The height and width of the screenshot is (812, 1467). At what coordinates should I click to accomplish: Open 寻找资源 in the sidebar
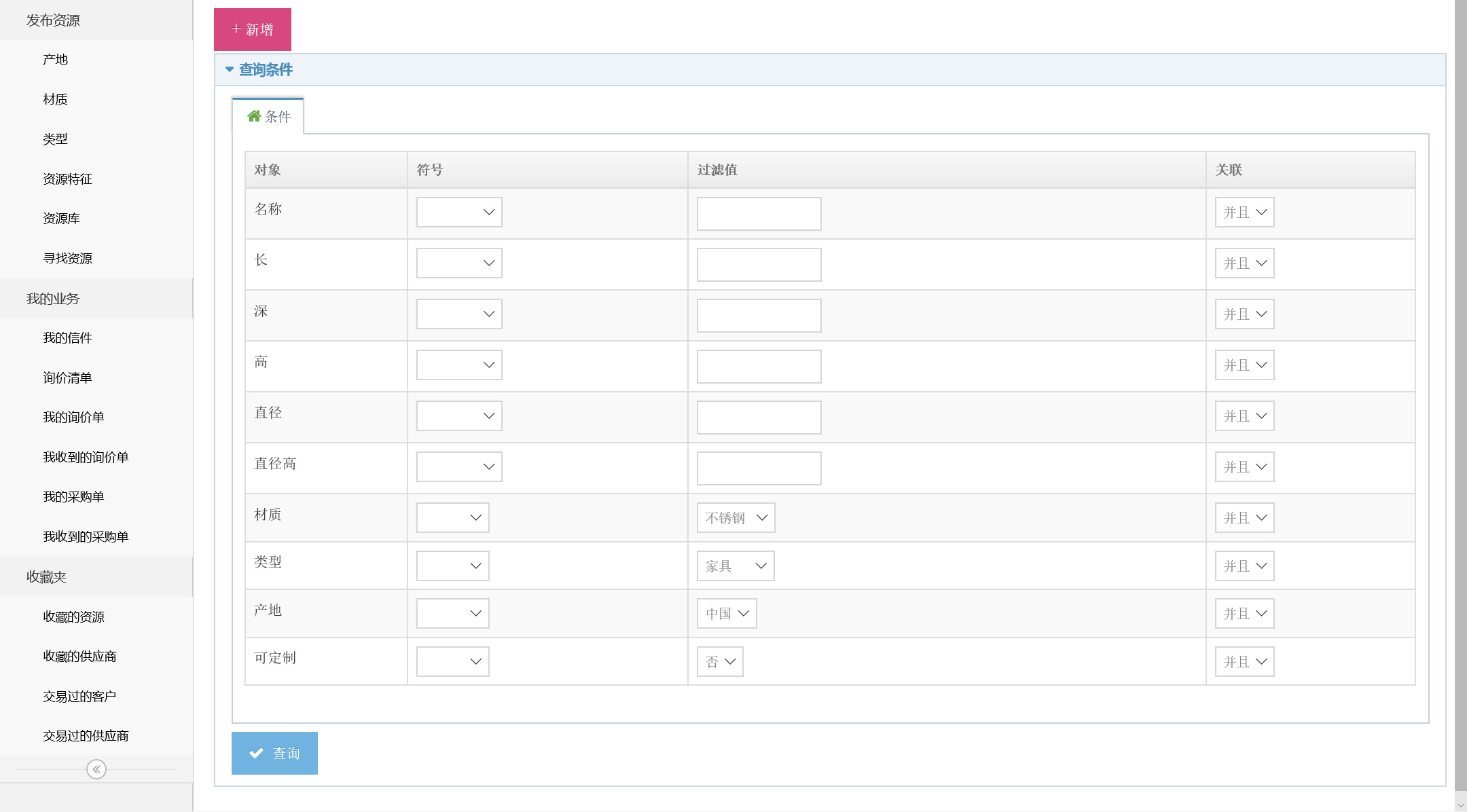pyautogui.click(x=96, y=259)
